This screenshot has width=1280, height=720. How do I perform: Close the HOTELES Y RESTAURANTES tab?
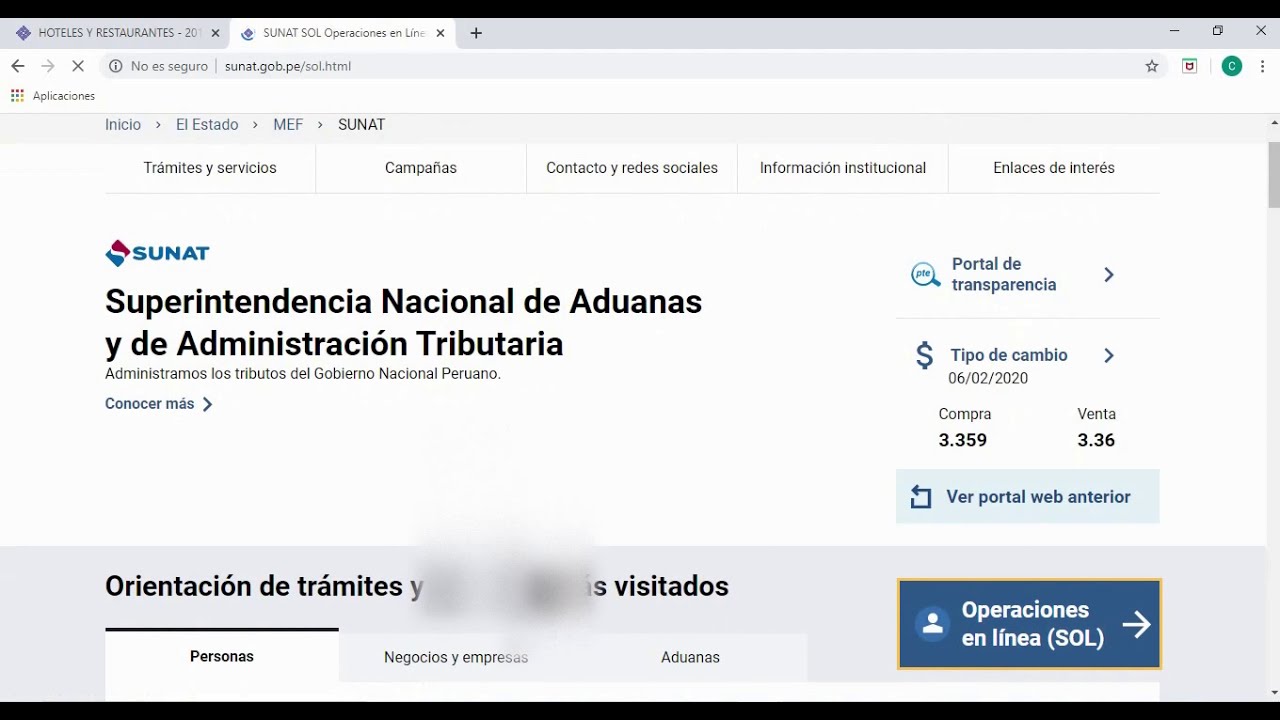point(215,33)
